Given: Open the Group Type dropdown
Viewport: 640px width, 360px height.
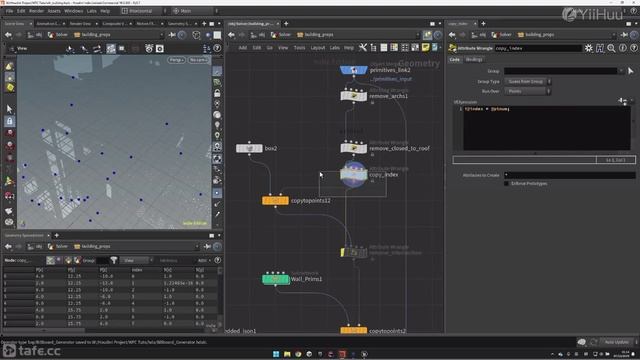Looking at the screenshot, I should pos(527,82).
